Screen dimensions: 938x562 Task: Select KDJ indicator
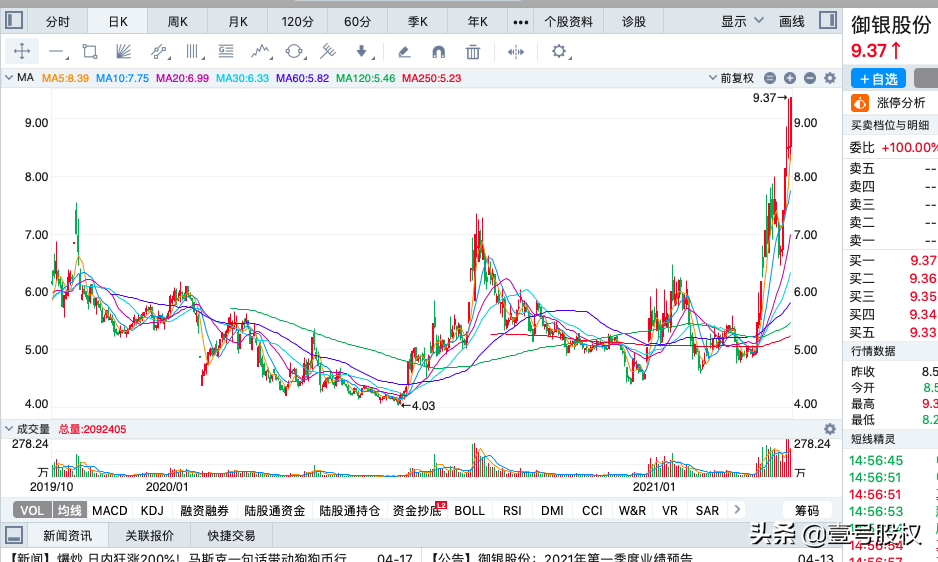point(152,510)
